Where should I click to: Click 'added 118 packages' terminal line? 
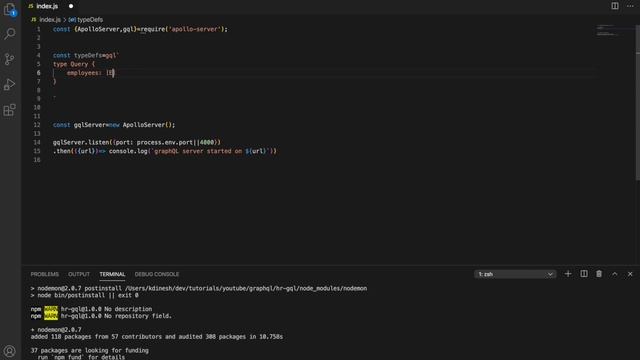pos(157,337)
